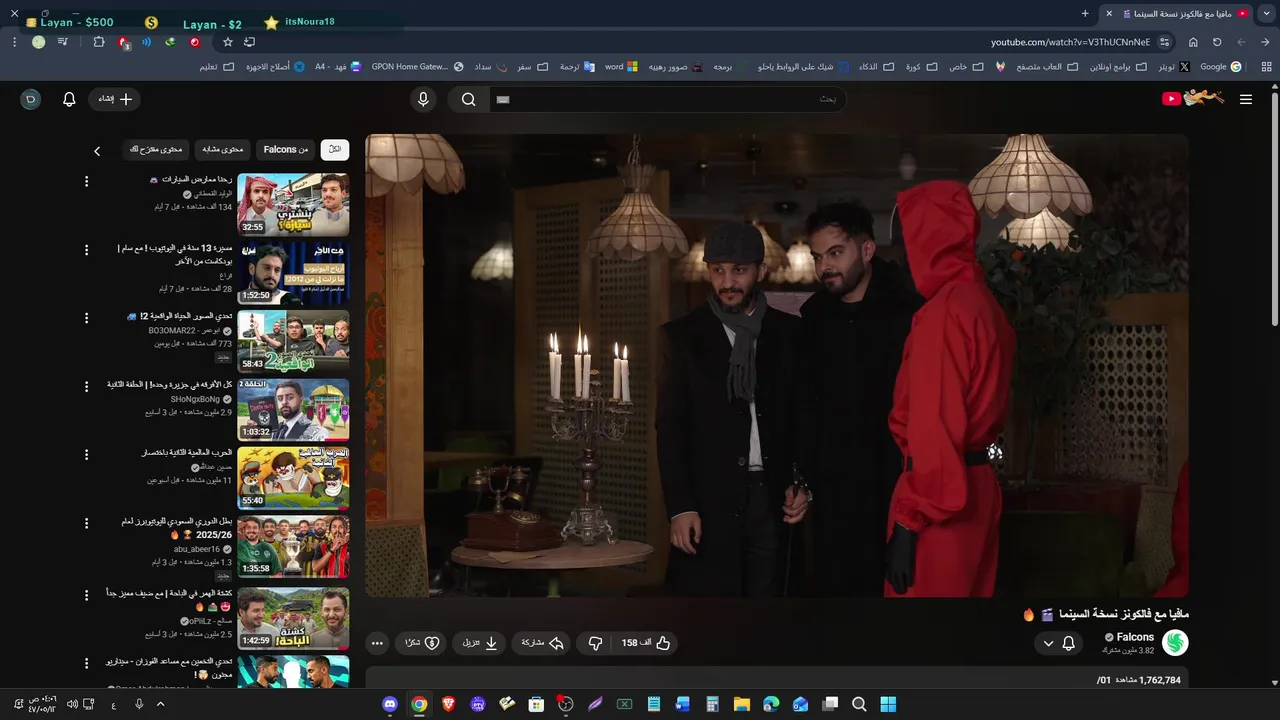
Task: Show more filter chips with the chevron arrow
Action: coord(97,151)
